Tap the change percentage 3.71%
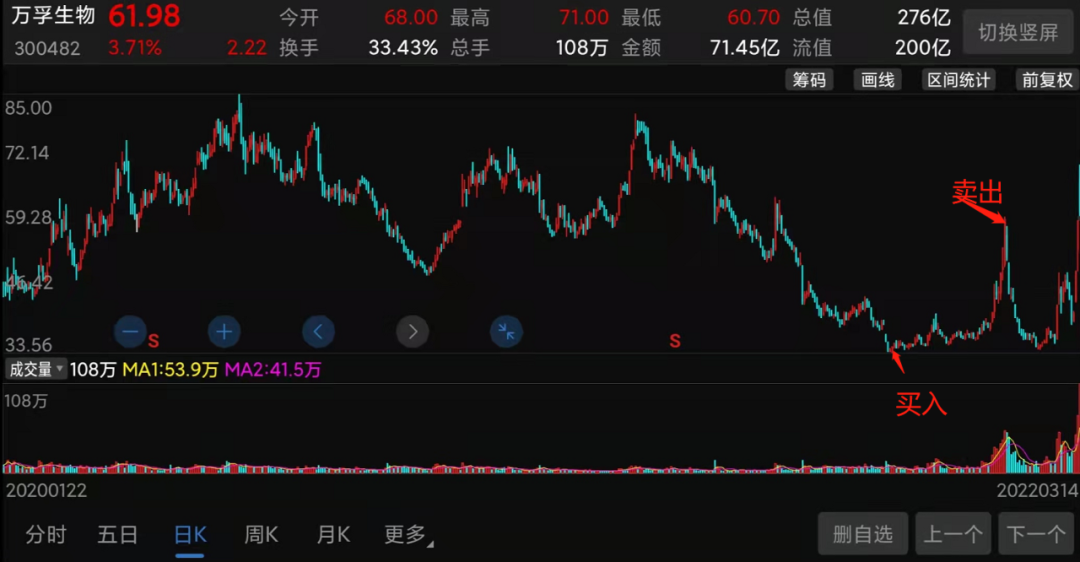The height and width of the screenshot is (562, 1080). pos(135,48)
